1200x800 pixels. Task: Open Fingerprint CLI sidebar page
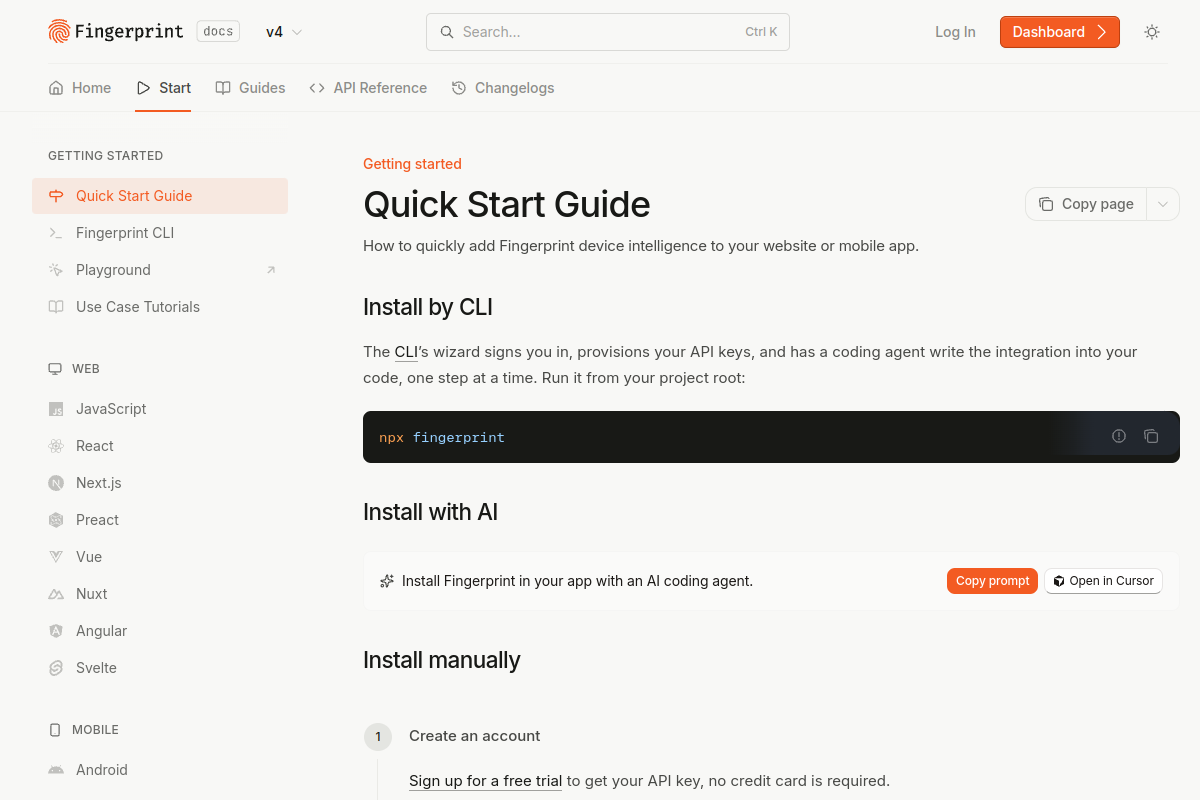[160, 233]
